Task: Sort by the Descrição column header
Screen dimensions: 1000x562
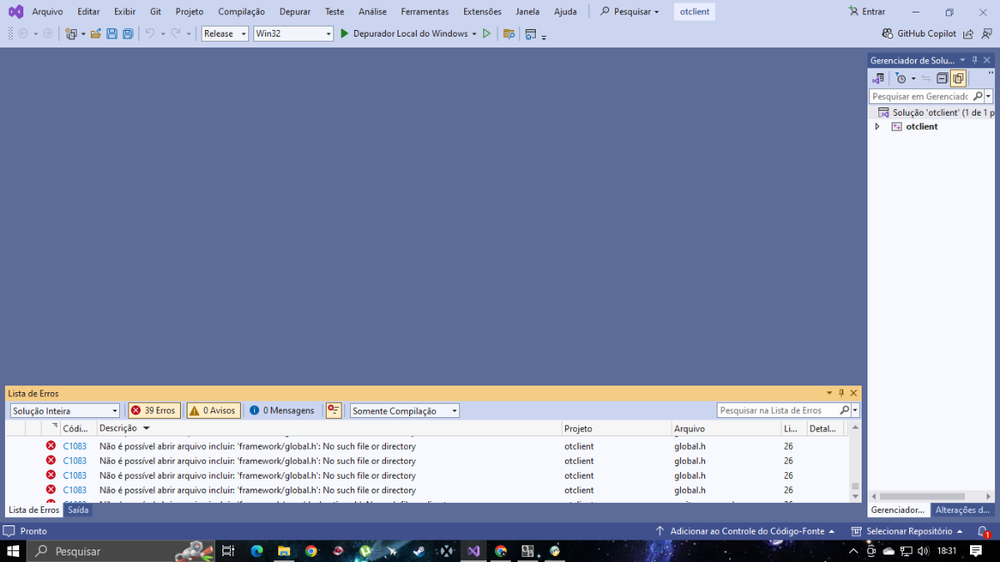Action: point(118,428)
